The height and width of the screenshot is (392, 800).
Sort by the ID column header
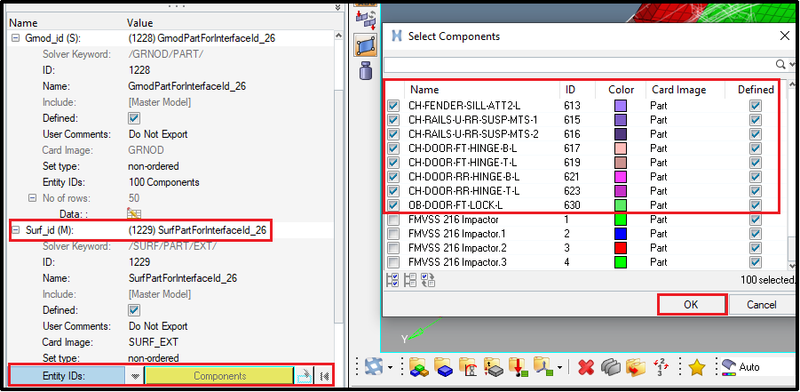(x=570, y=89)
